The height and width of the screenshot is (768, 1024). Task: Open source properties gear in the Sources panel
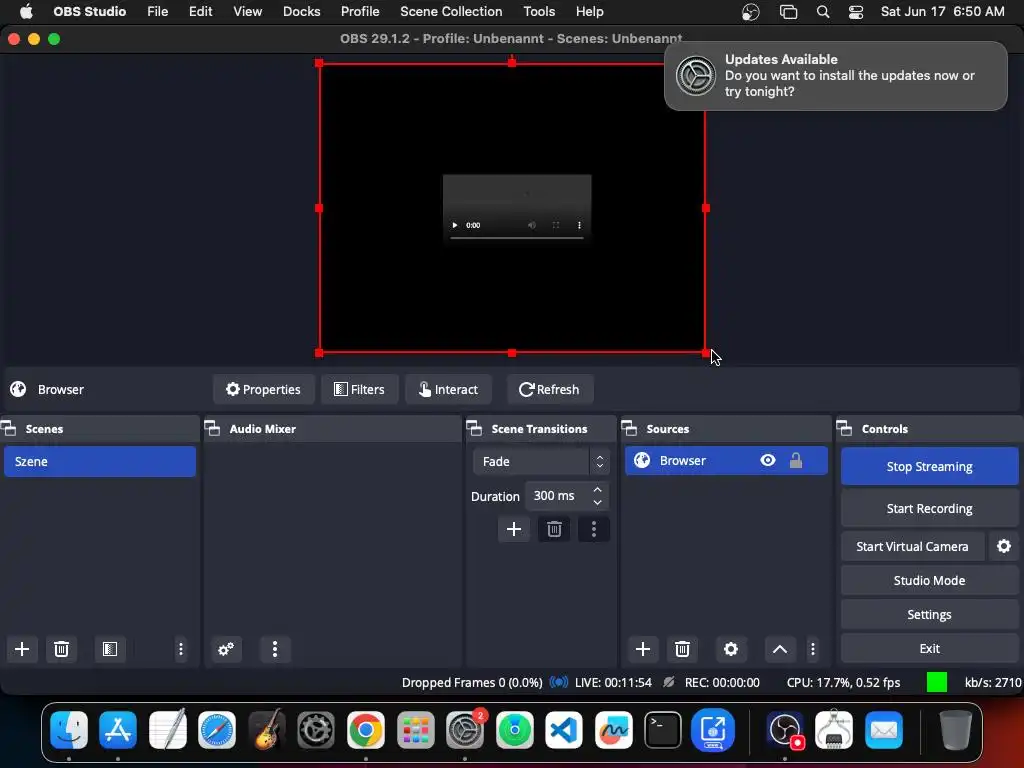click(731, 649)
